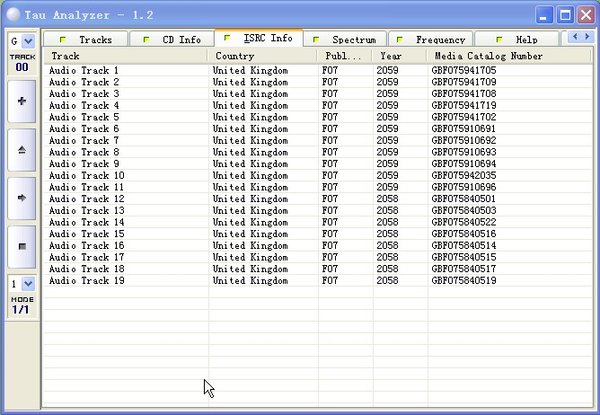The height and width of the screenshot is (415, 600).
Task: Switch to the Tracks tab
Action: pyautogui.click(x=86, y=39)
